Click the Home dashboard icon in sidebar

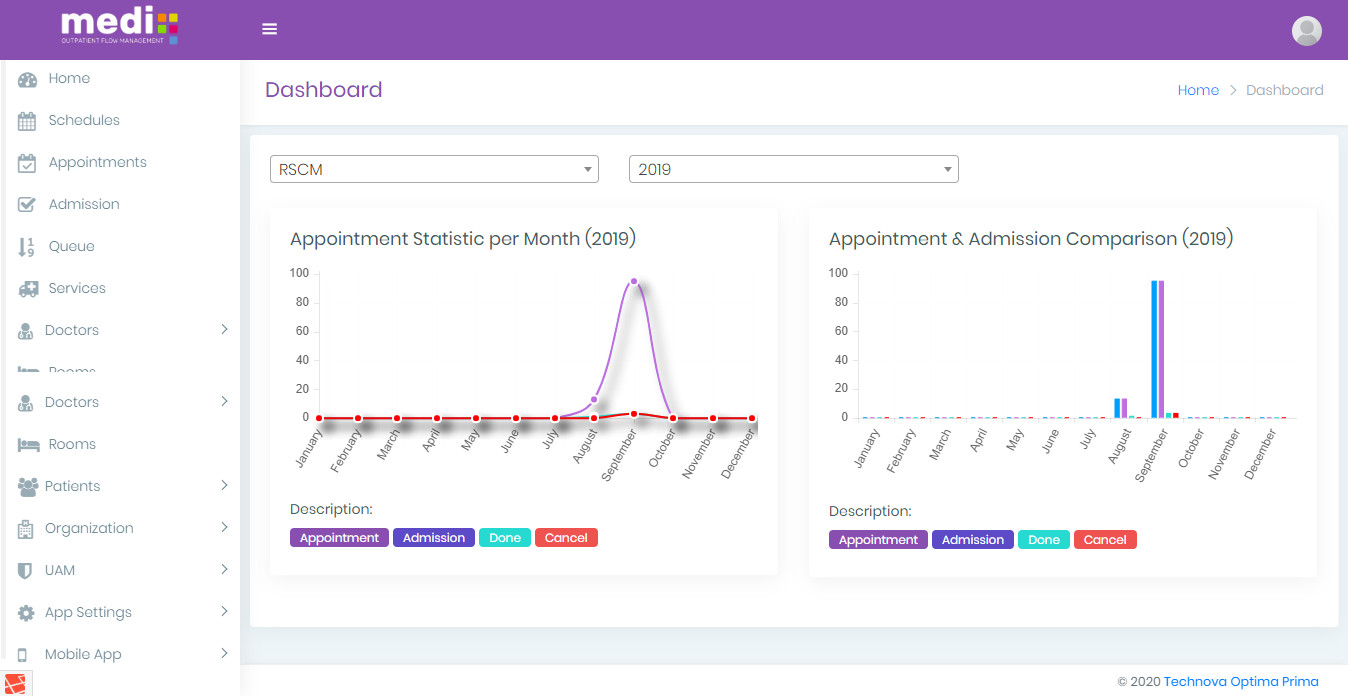tap(27, 79)
